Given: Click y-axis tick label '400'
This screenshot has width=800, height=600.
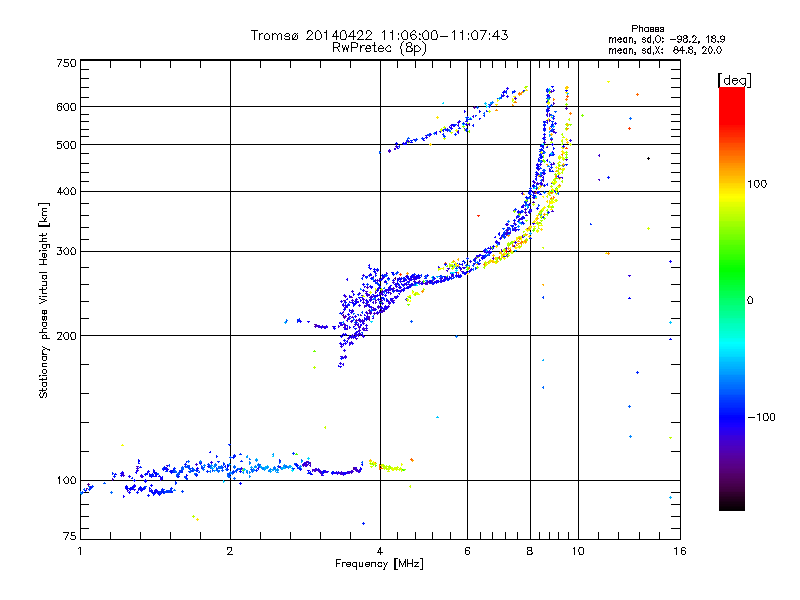Looking at the screenshot, I should coord(66,191).
